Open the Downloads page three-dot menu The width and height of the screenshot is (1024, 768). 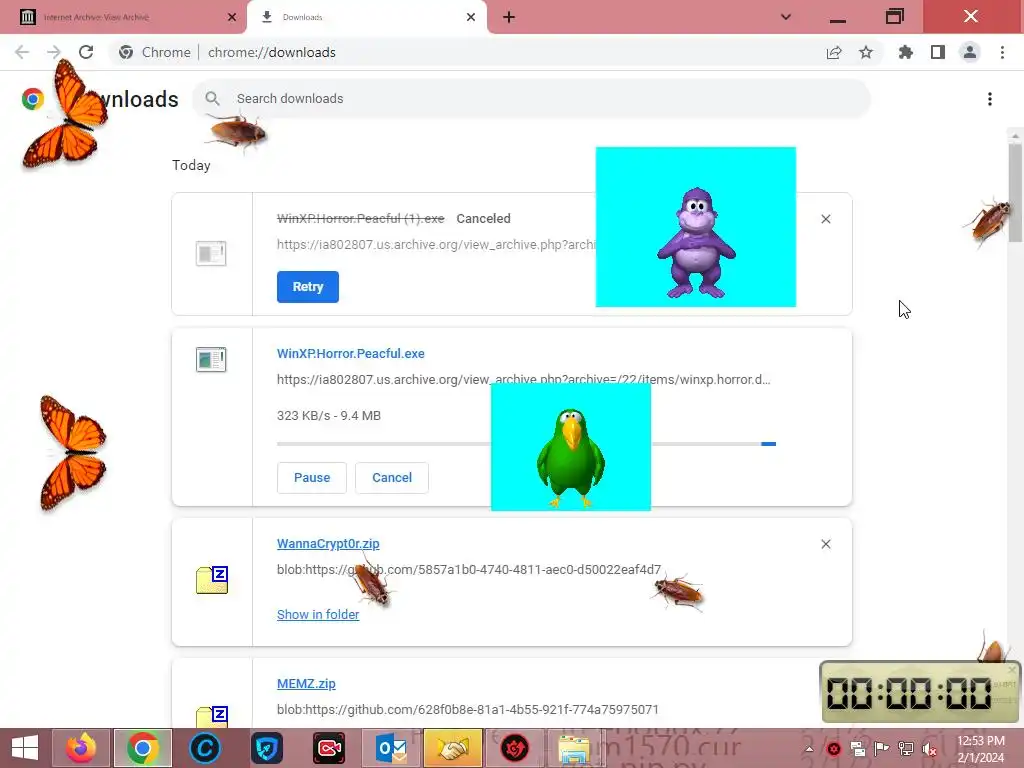[x=990, y=99]
